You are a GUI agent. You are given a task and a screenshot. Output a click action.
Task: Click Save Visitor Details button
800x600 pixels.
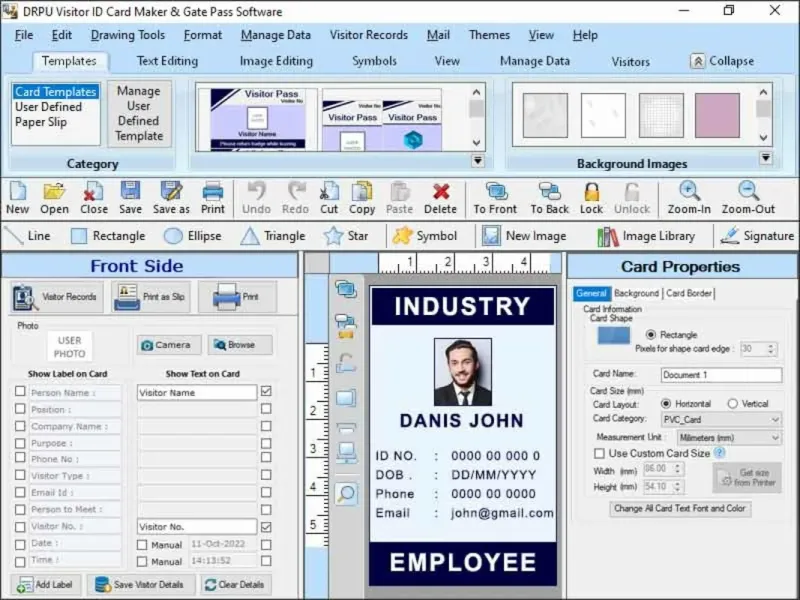(141, 585)
